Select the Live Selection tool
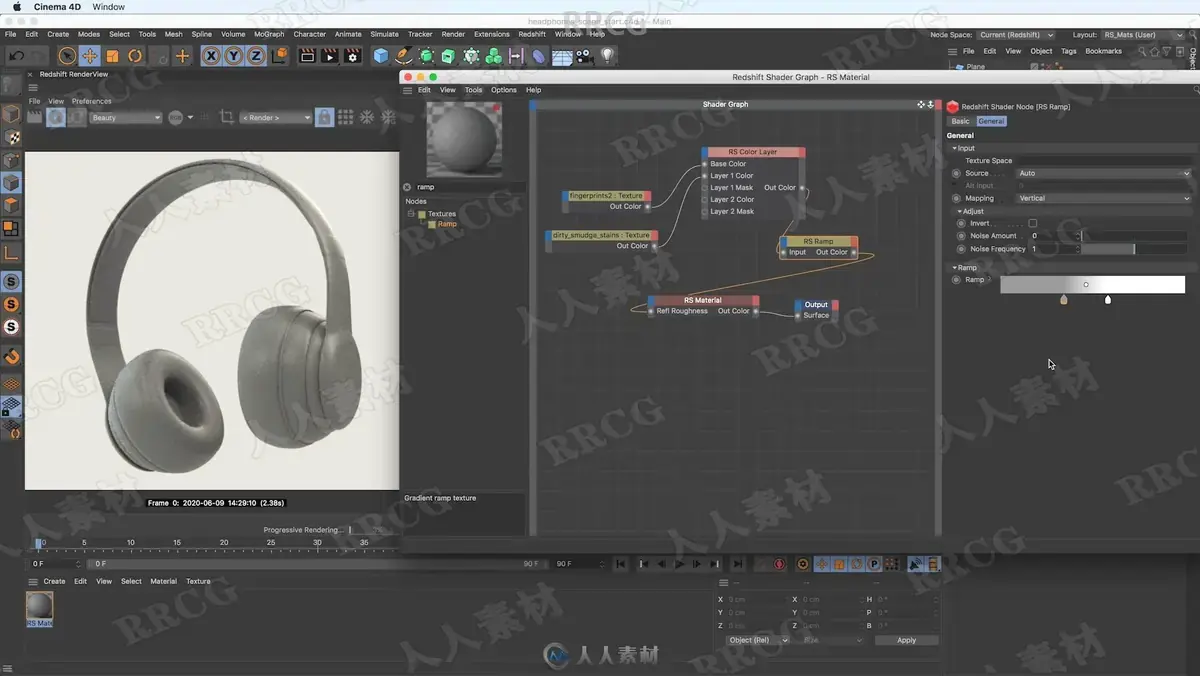The width and height of the screenshot is (1200, 676). [x=67, y=56]
